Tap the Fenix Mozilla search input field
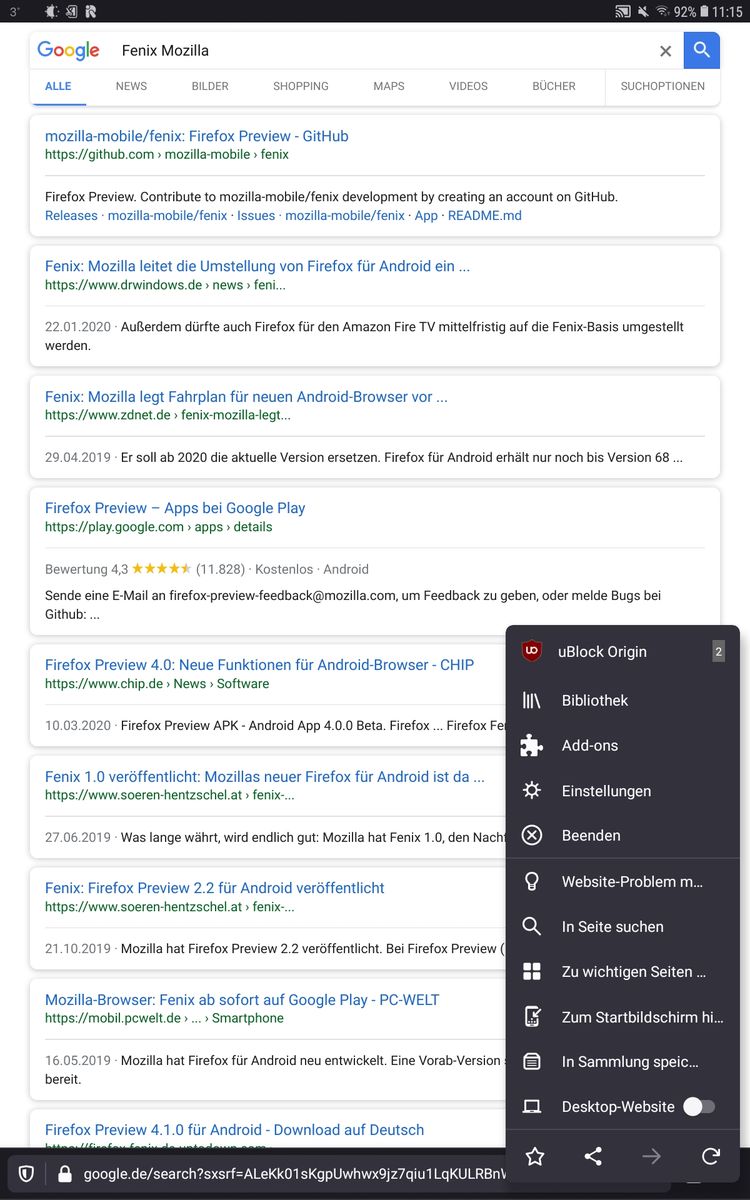 [380, 51]
